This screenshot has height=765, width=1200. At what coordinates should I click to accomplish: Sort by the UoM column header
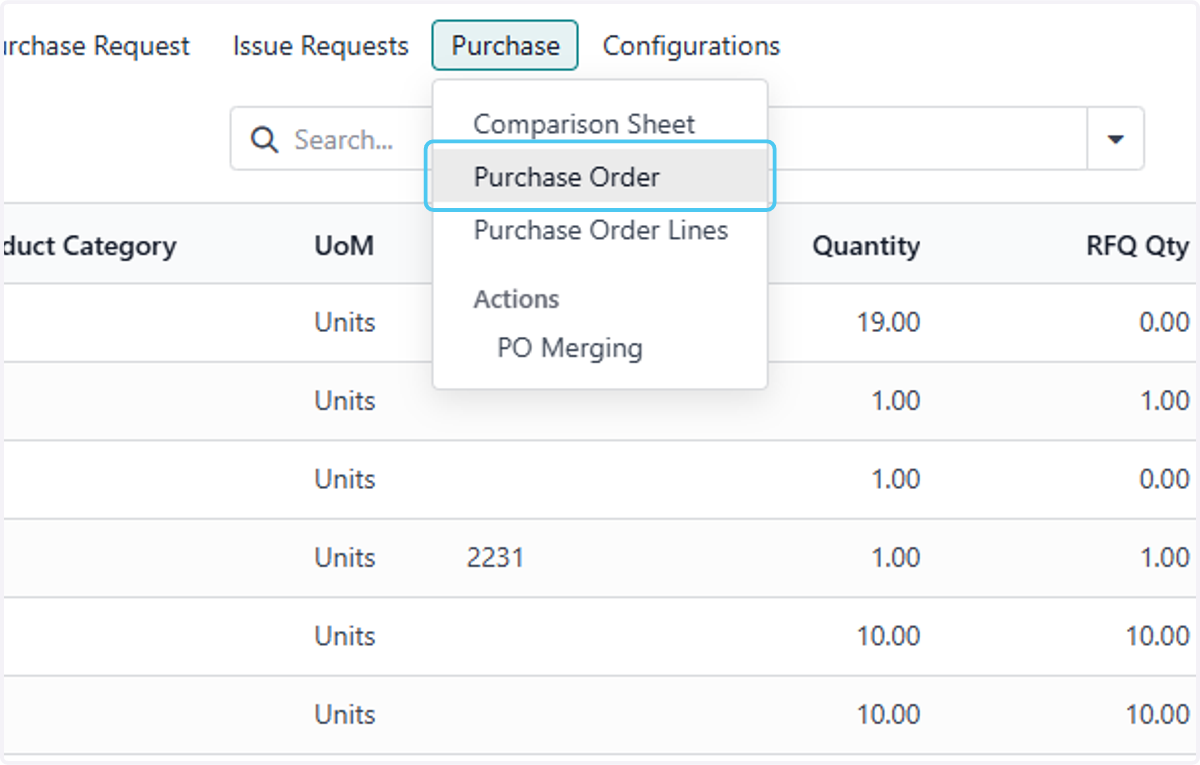(344, 245)
